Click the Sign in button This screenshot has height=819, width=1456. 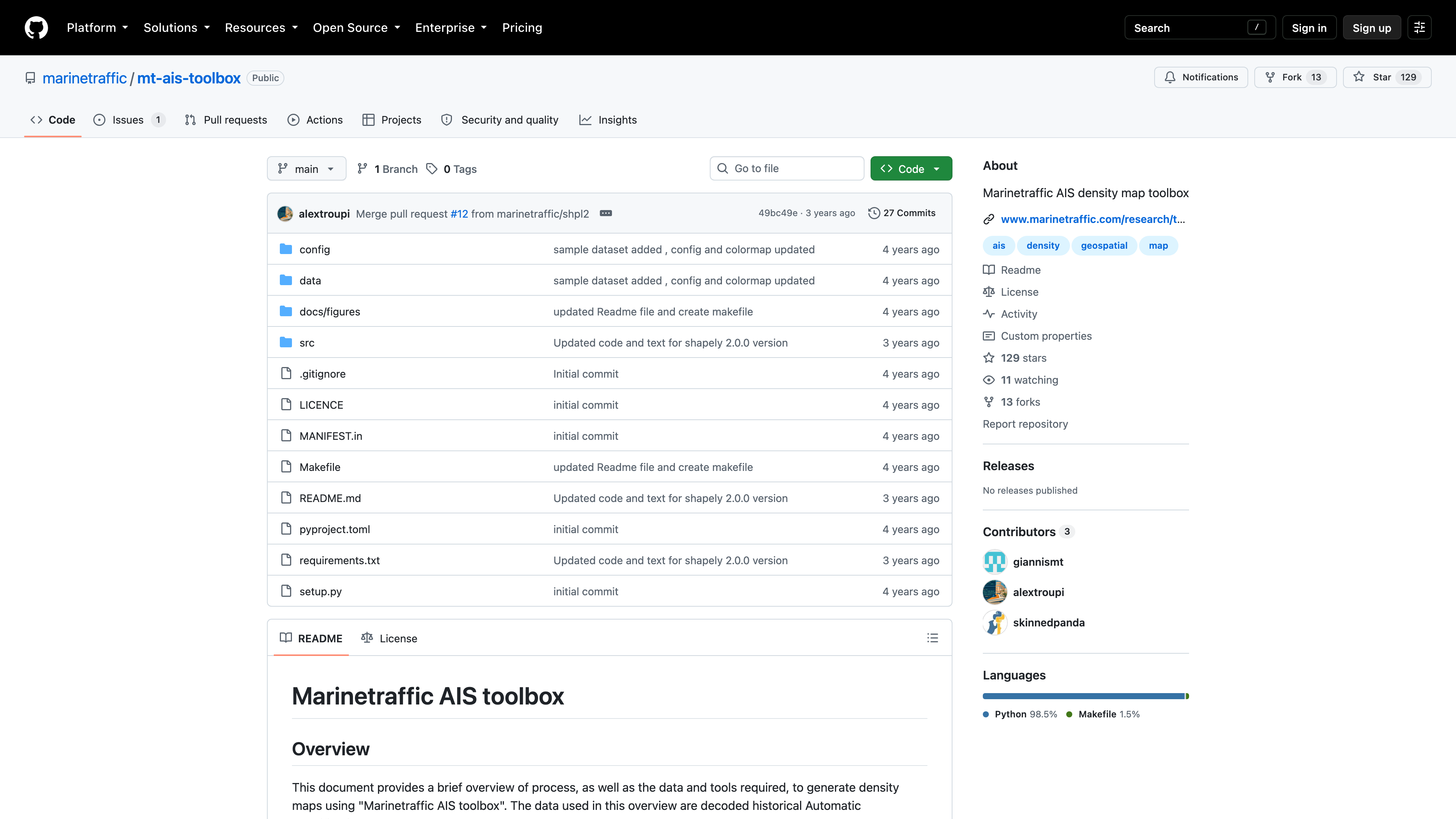pos(1309,28)
